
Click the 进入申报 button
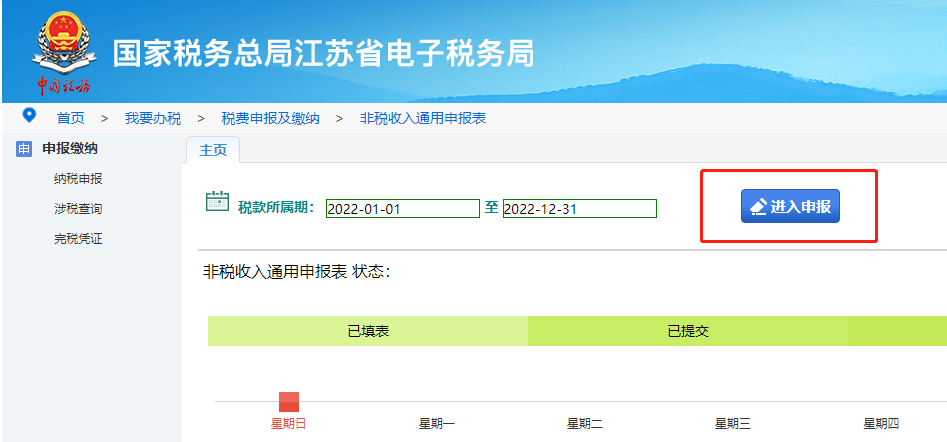(791, 207)
